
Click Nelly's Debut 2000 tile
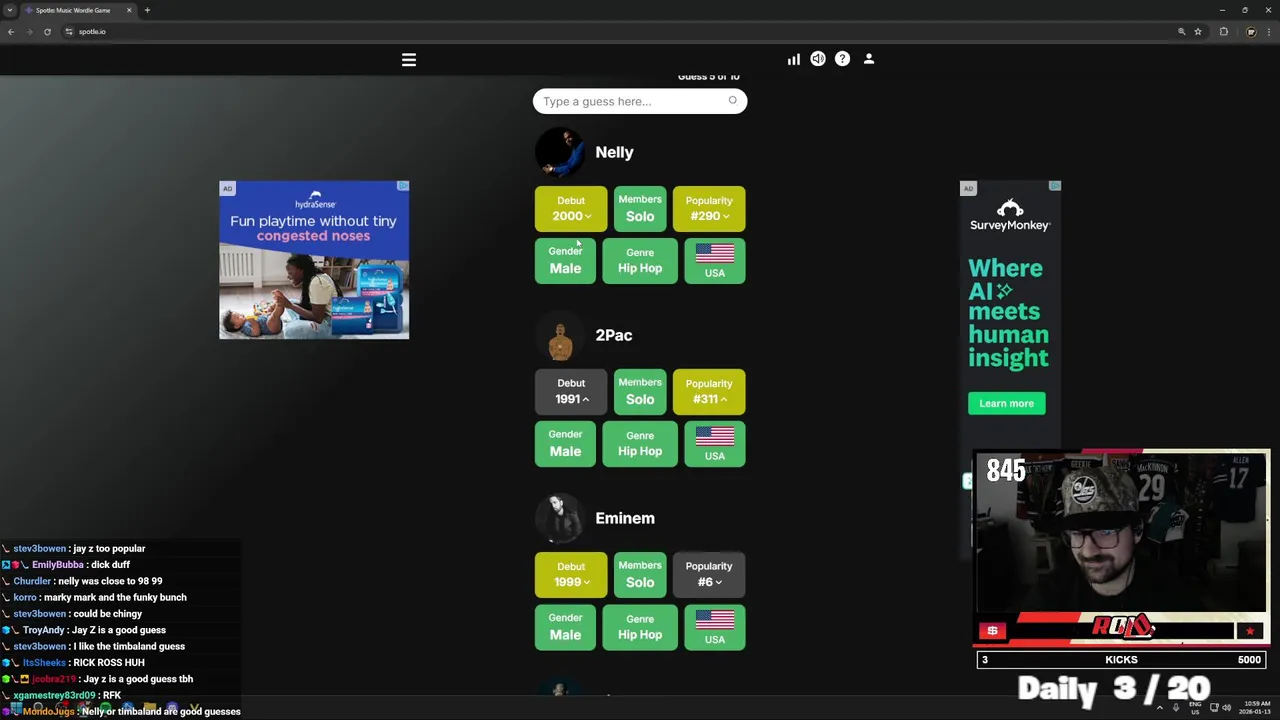click(571, 209)
